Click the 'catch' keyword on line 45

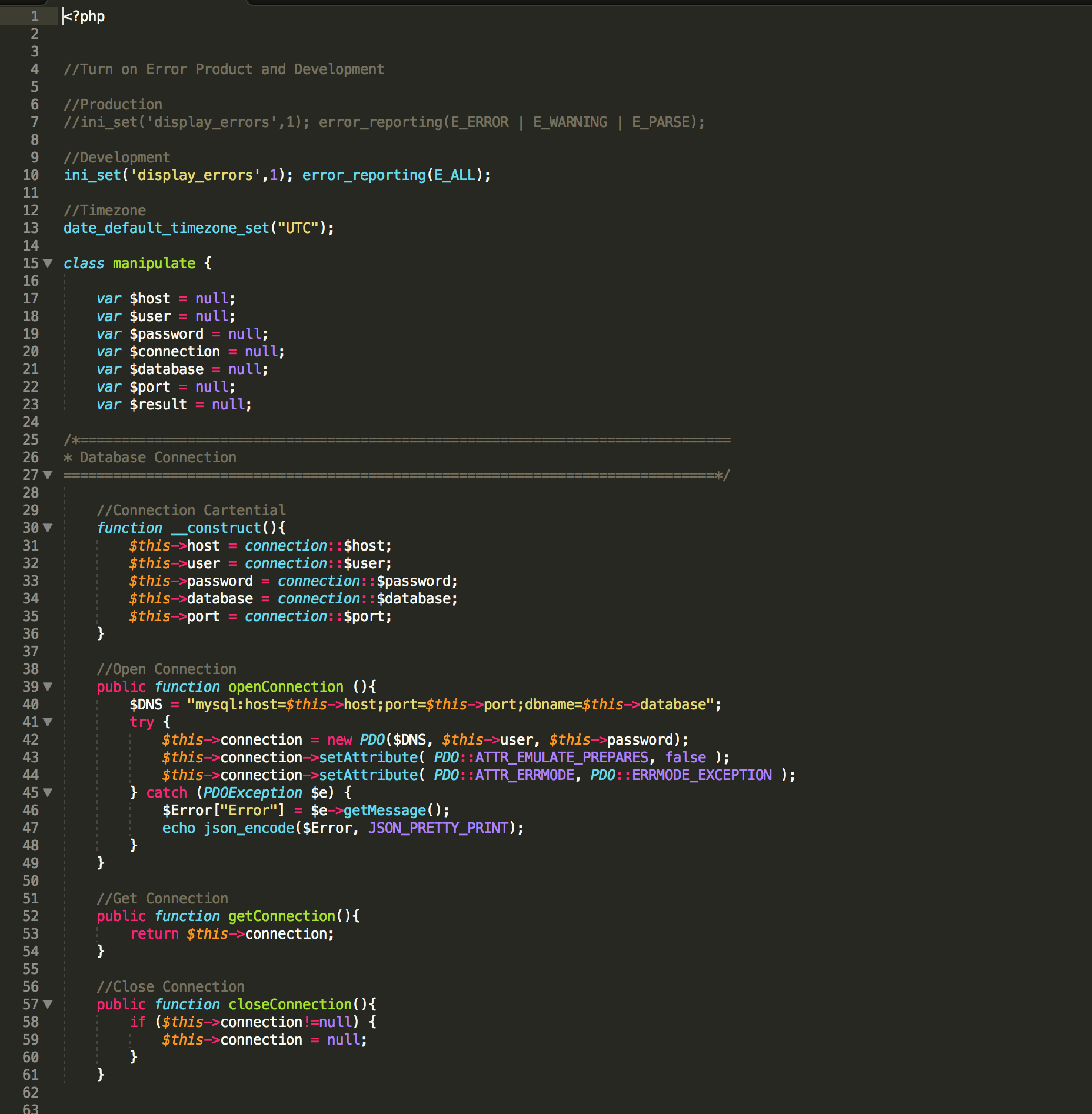click(x=167, y=793)
